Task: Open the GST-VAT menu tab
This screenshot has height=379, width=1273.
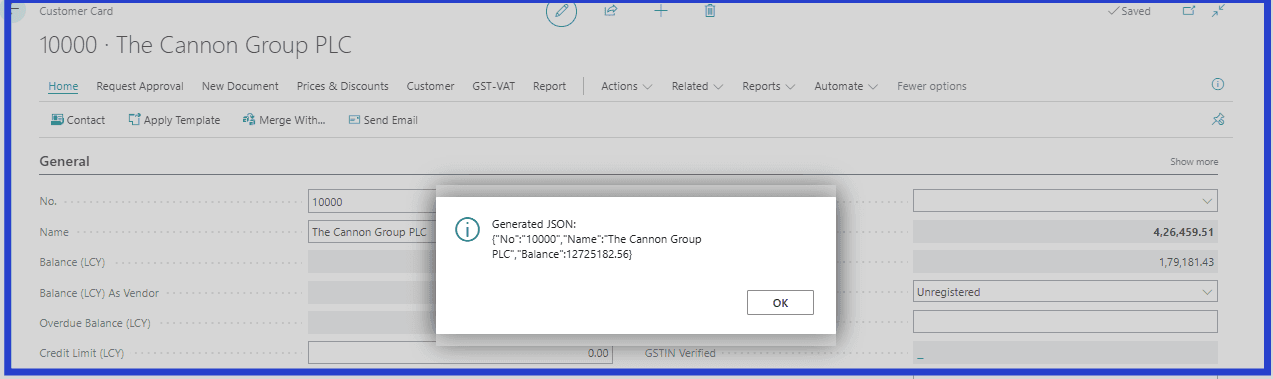Action: coord(493,86)
